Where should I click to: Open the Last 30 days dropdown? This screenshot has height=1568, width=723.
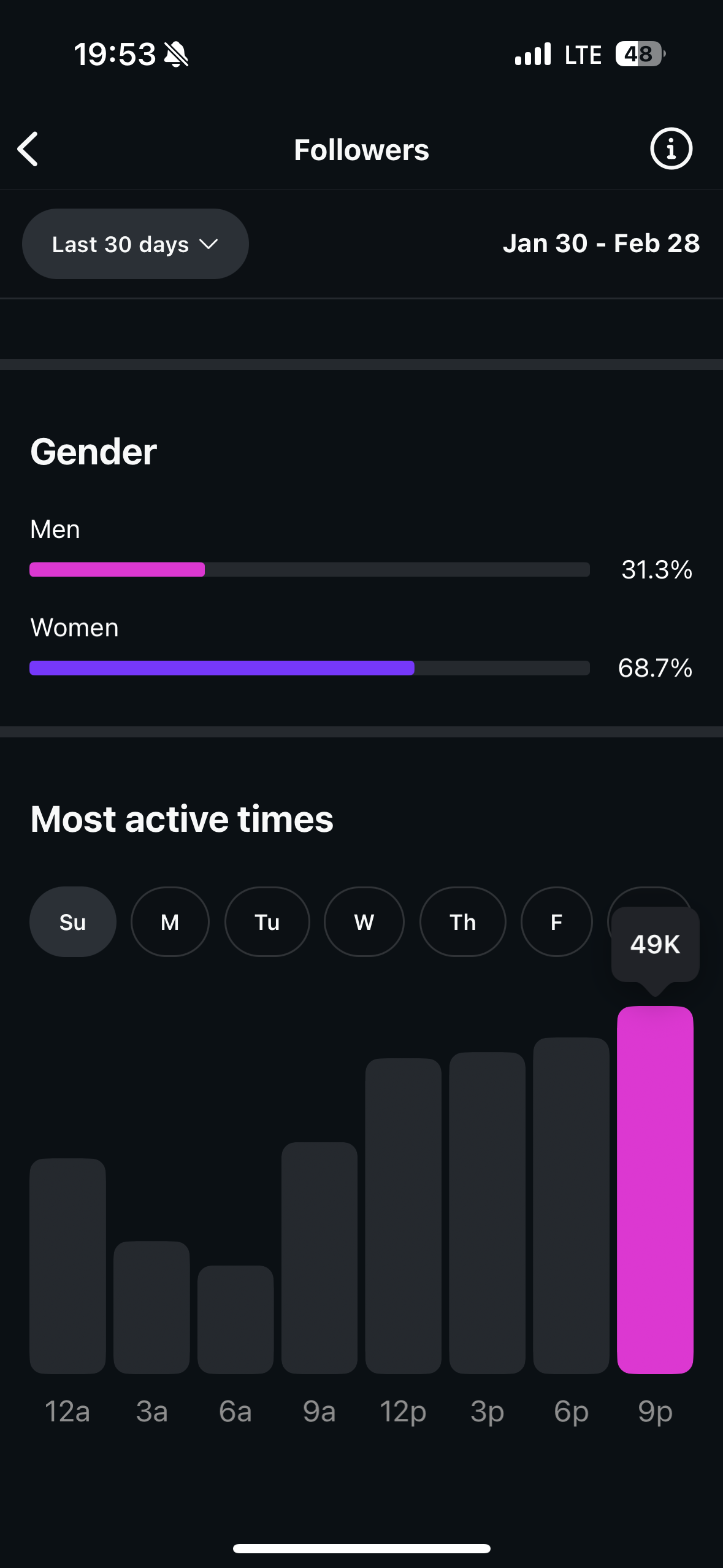point(135,244)
